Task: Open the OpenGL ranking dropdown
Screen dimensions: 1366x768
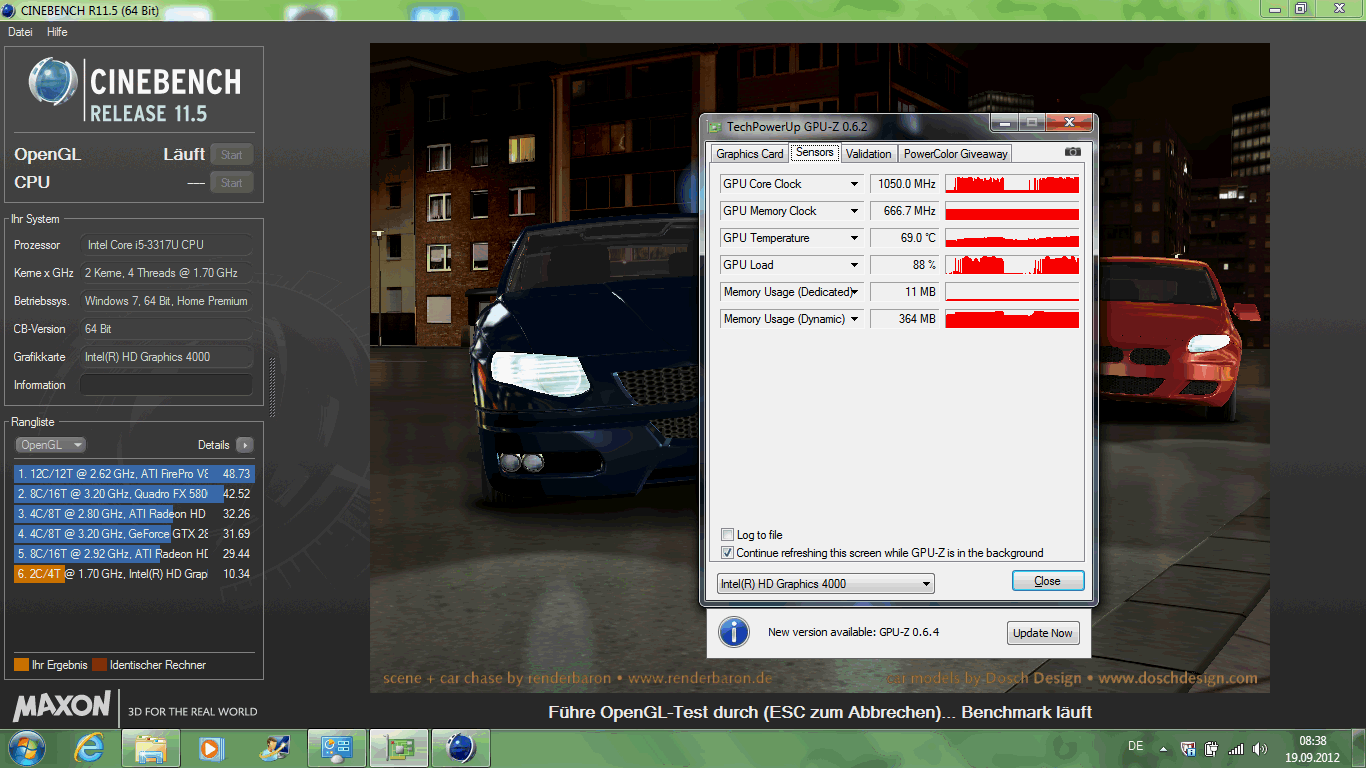Action: (50, 445)
